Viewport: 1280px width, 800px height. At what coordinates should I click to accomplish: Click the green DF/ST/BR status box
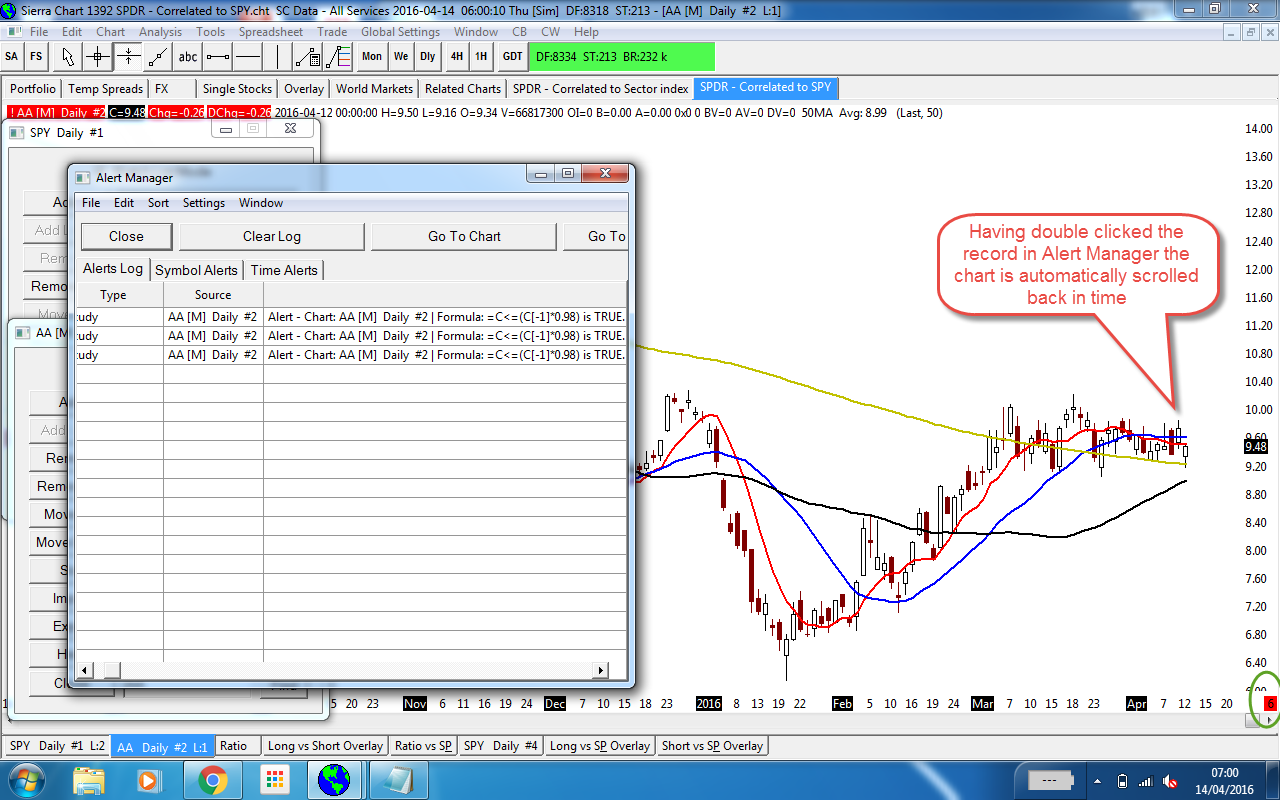click(622, 57)
